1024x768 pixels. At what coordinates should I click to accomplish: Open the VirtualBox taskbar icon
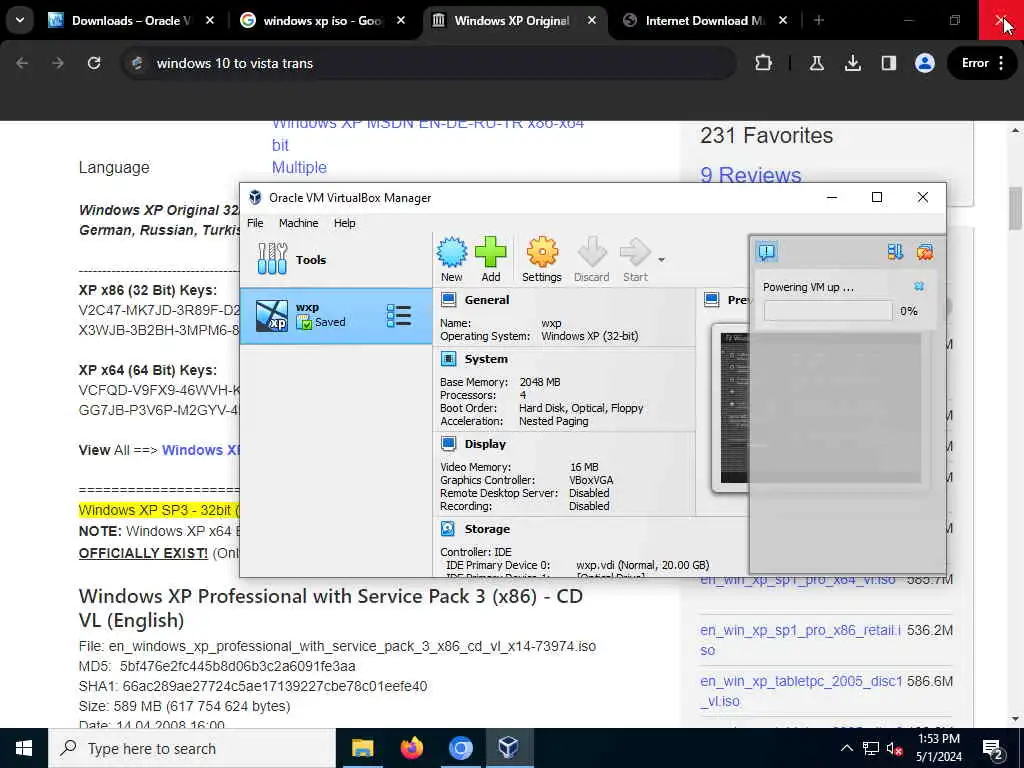(509, 748)
